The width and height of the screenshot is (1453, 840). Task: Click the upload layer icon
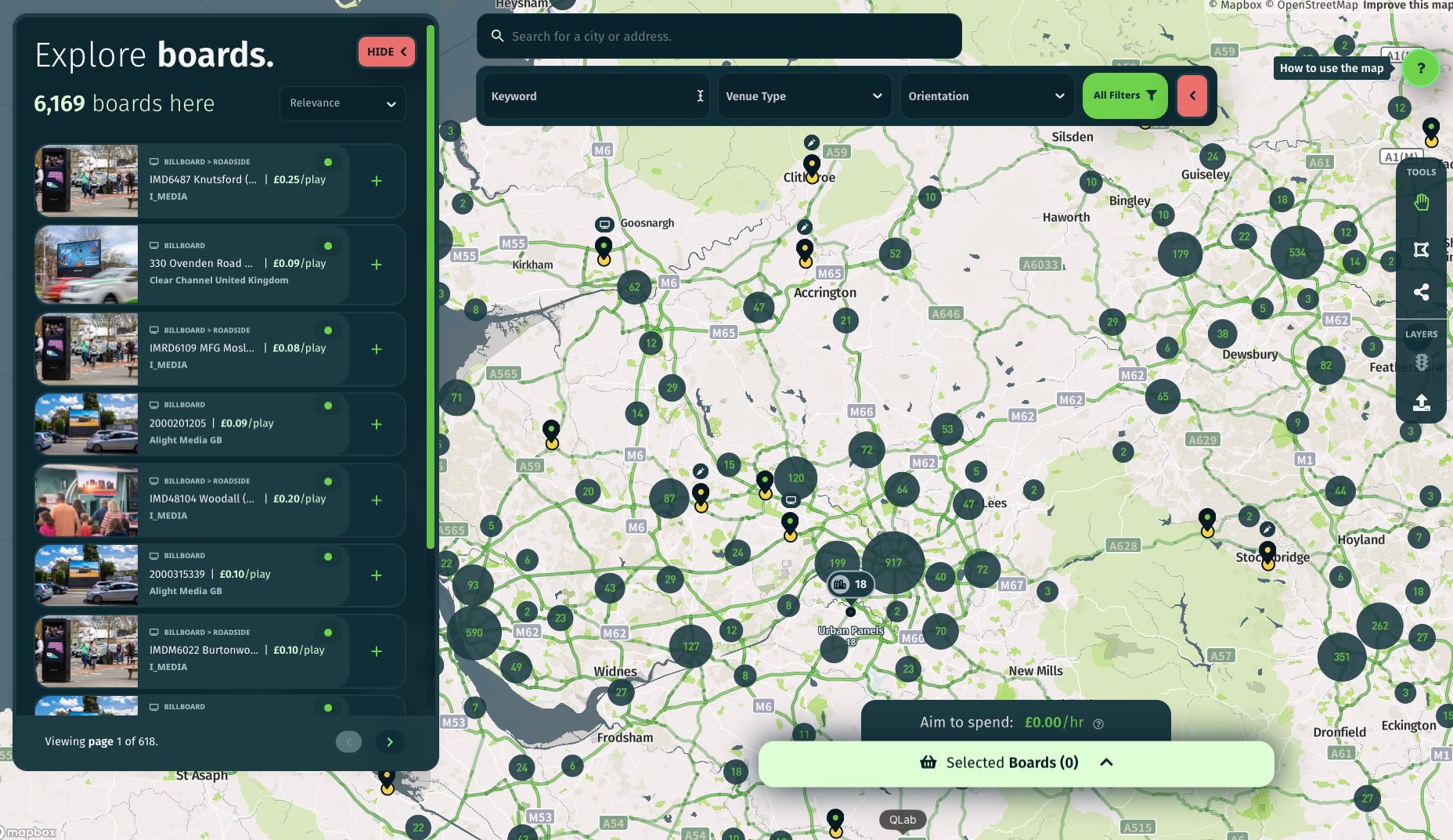click(x=1421, y=402)
